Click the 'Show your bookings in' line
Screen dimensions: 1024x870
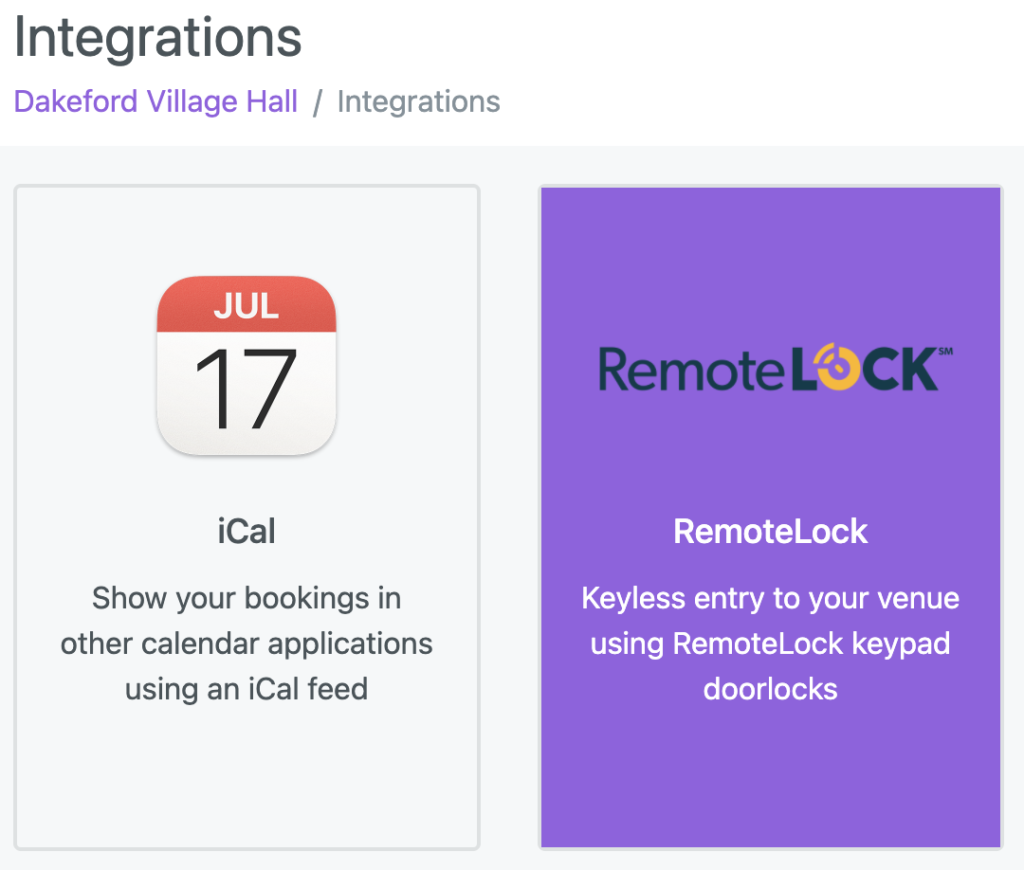246,598
